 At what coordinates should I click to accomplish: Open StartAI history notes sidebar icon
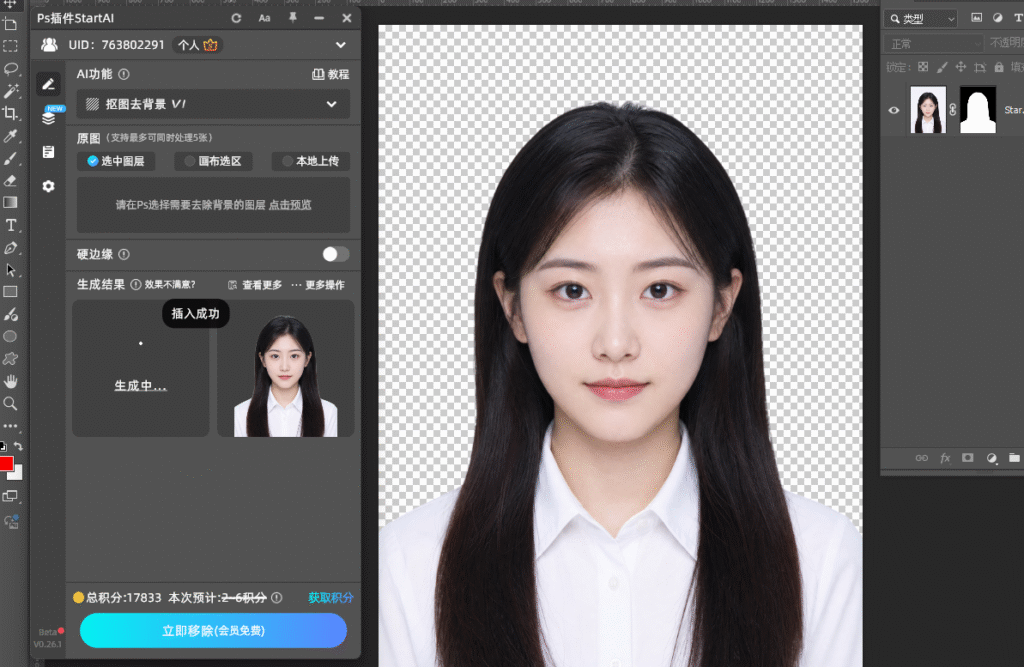pyautogui.click(x=48, y=152)
